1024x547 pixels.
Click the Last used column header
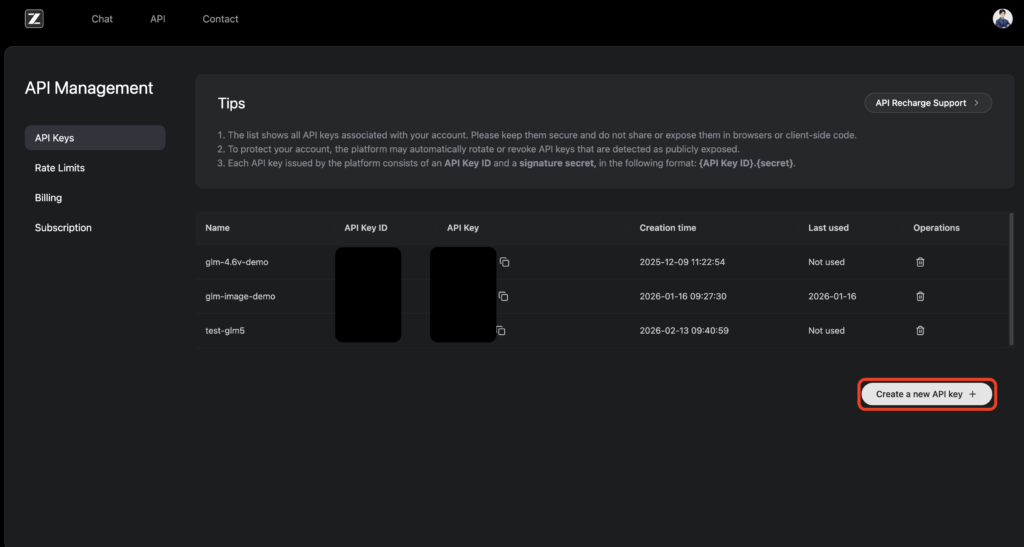point(828,228)
